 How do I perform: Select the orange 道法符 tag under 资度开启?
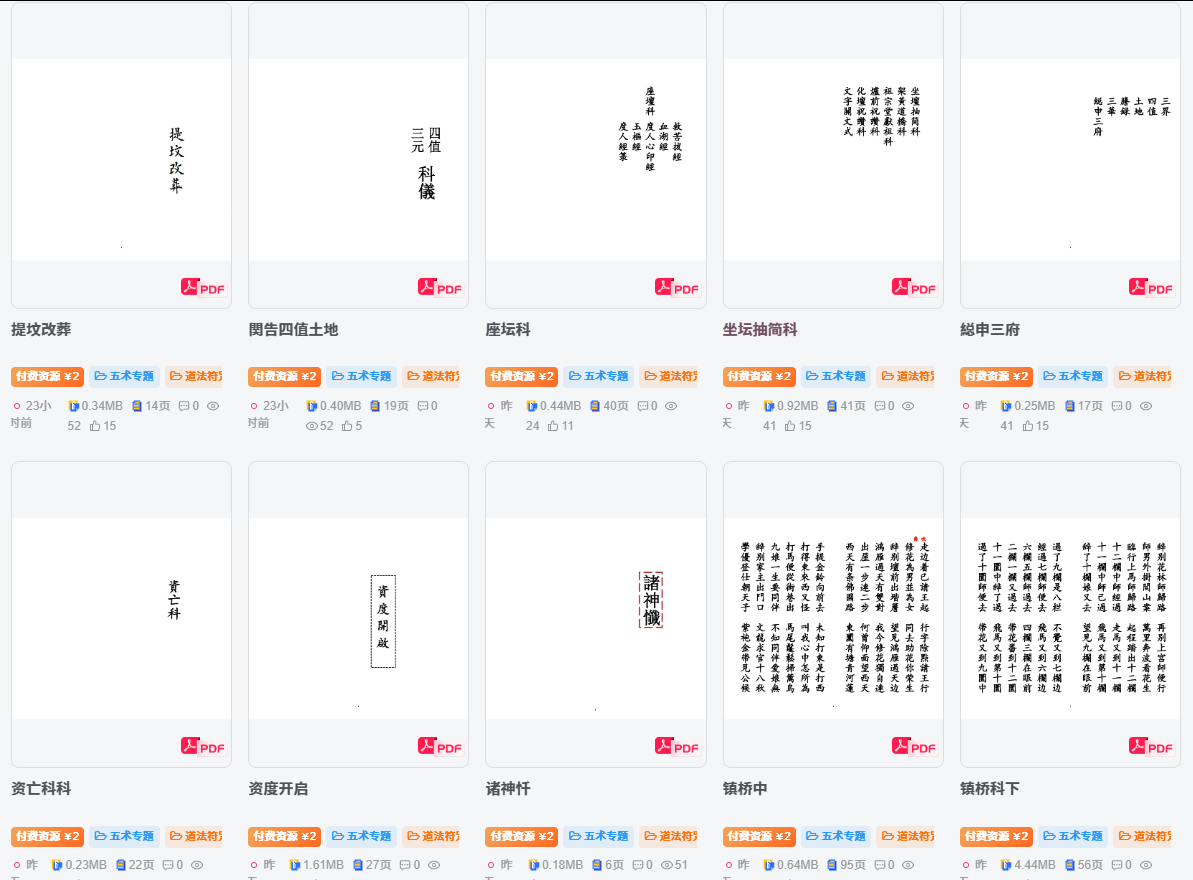tap(431, 836)
